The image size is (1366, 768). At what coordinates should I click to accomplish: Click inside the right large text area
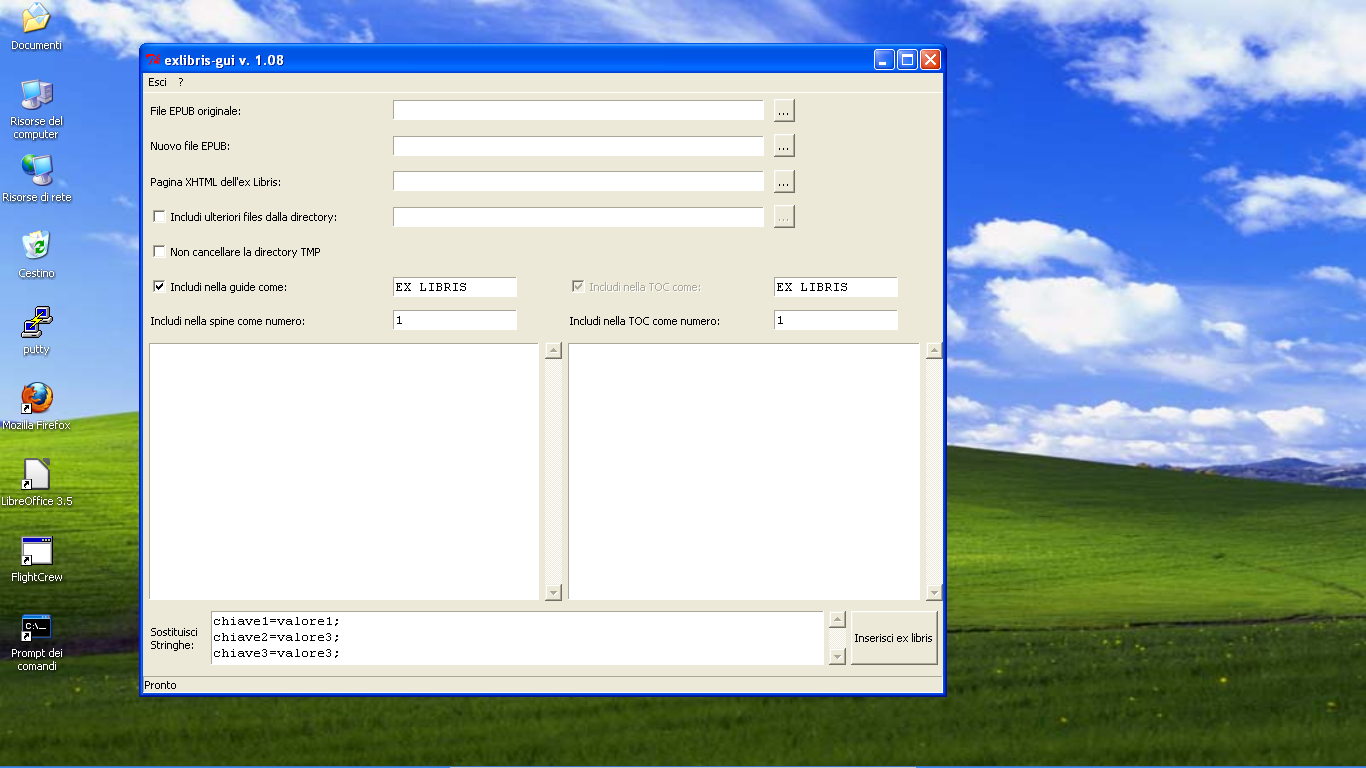pyautogui.click(x=744, y=471)
